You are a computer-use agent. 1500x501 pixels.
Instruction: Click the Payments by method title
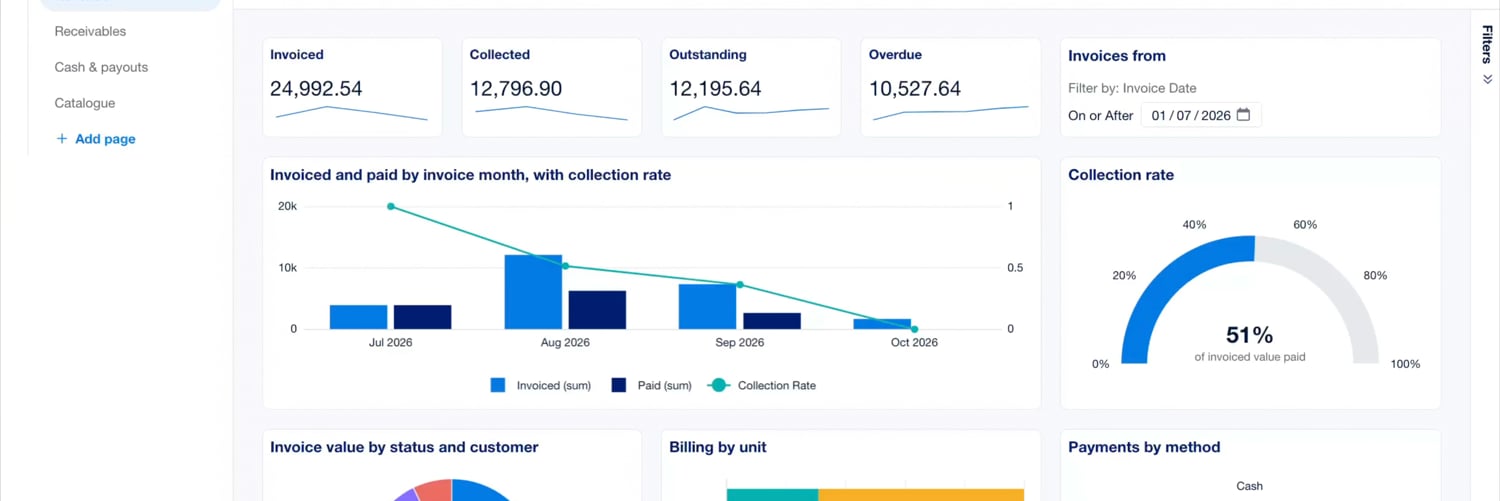pyautogui.click(x=1144, y=447)
